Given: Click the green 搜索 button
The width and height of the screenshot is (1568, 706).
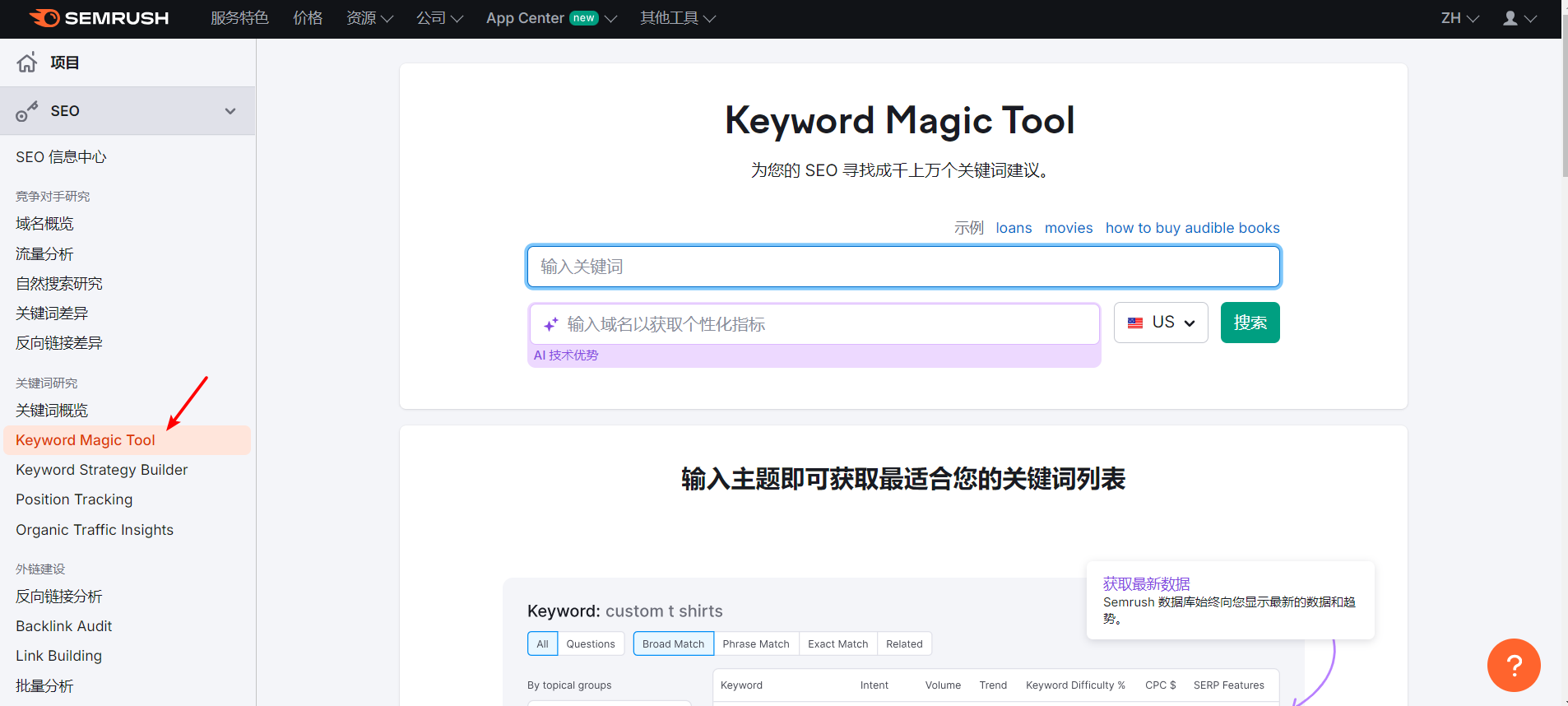Looking at the screenshot, I should (1250, 323).
